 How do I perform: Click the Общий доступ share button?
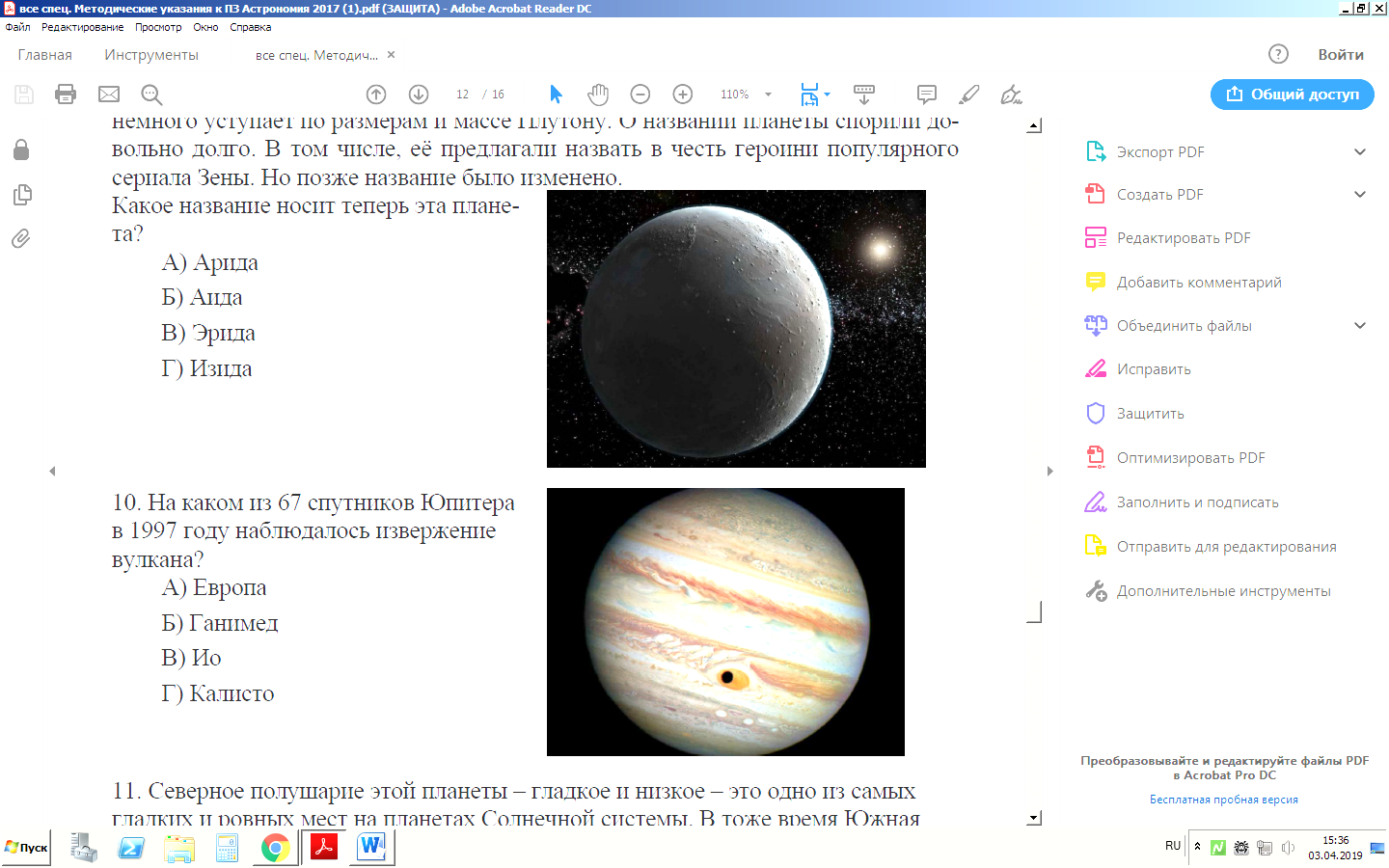tap(1293, 95)
